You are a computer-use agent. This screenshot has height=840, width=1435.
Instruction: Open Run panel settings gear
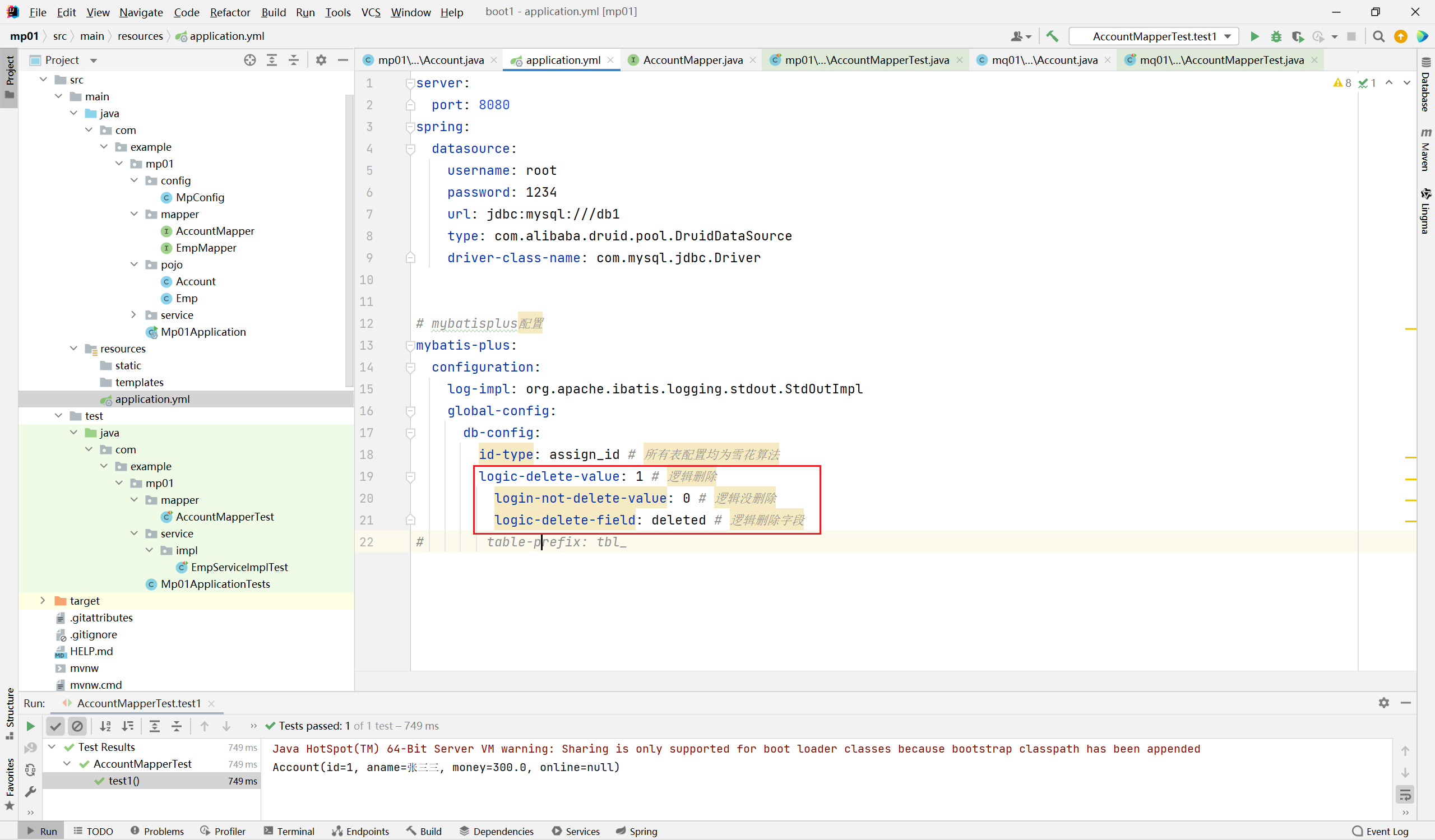click(1384, 703)
